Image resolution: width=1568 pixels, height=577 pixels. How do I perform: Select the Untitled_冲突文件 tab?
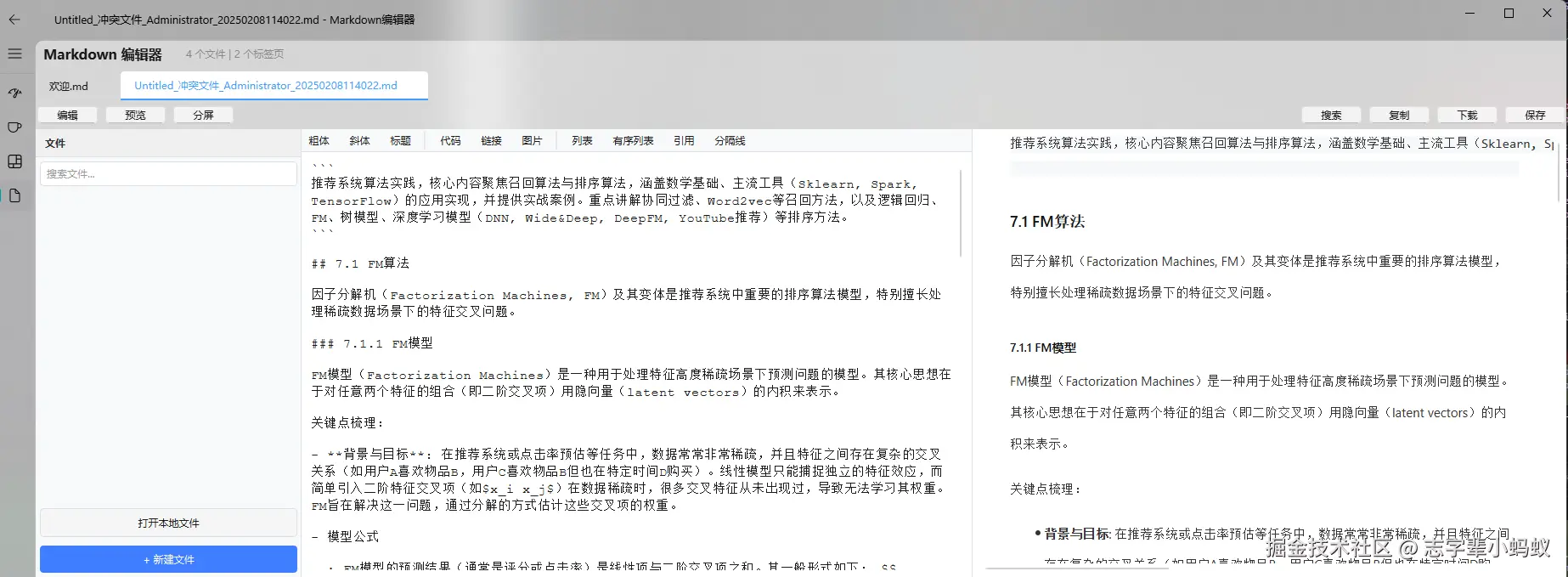pos(274,85)
